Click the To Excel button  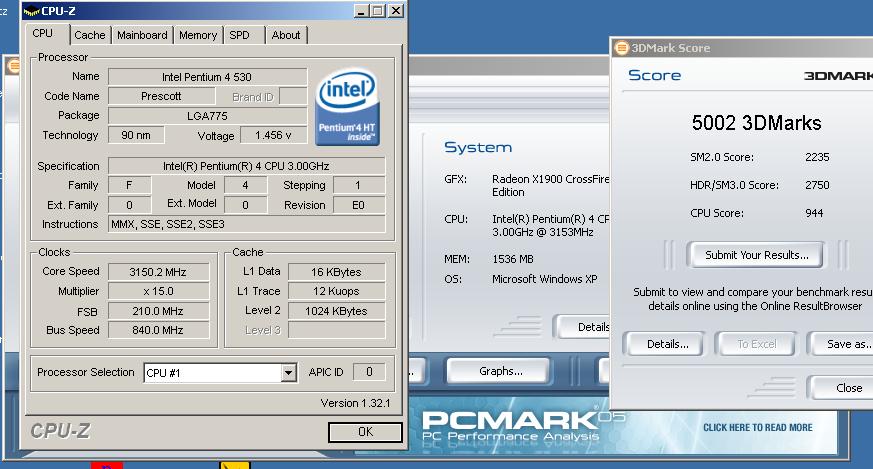click(757, 344)
